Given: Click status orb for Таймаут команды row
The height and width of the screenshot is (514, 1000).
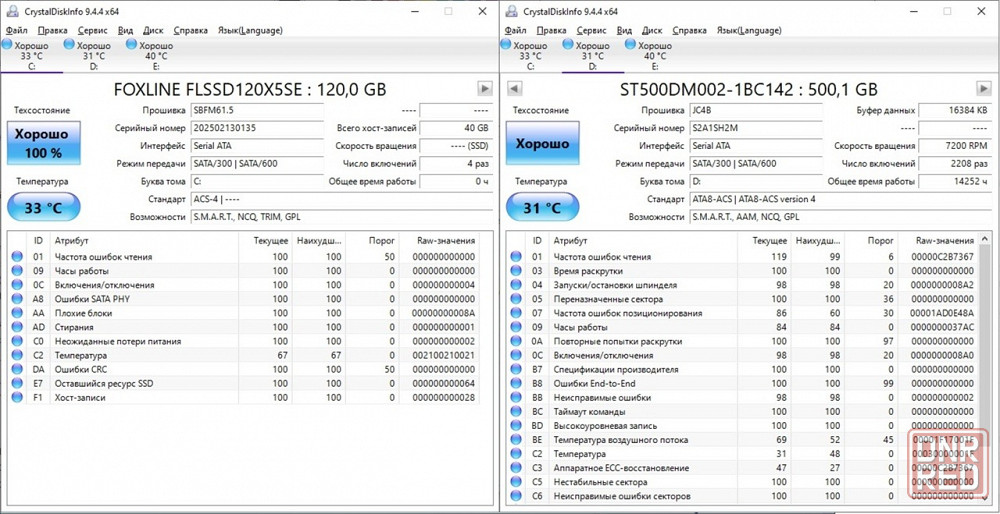Looking at the screenshot, I should tap(516, 411).
